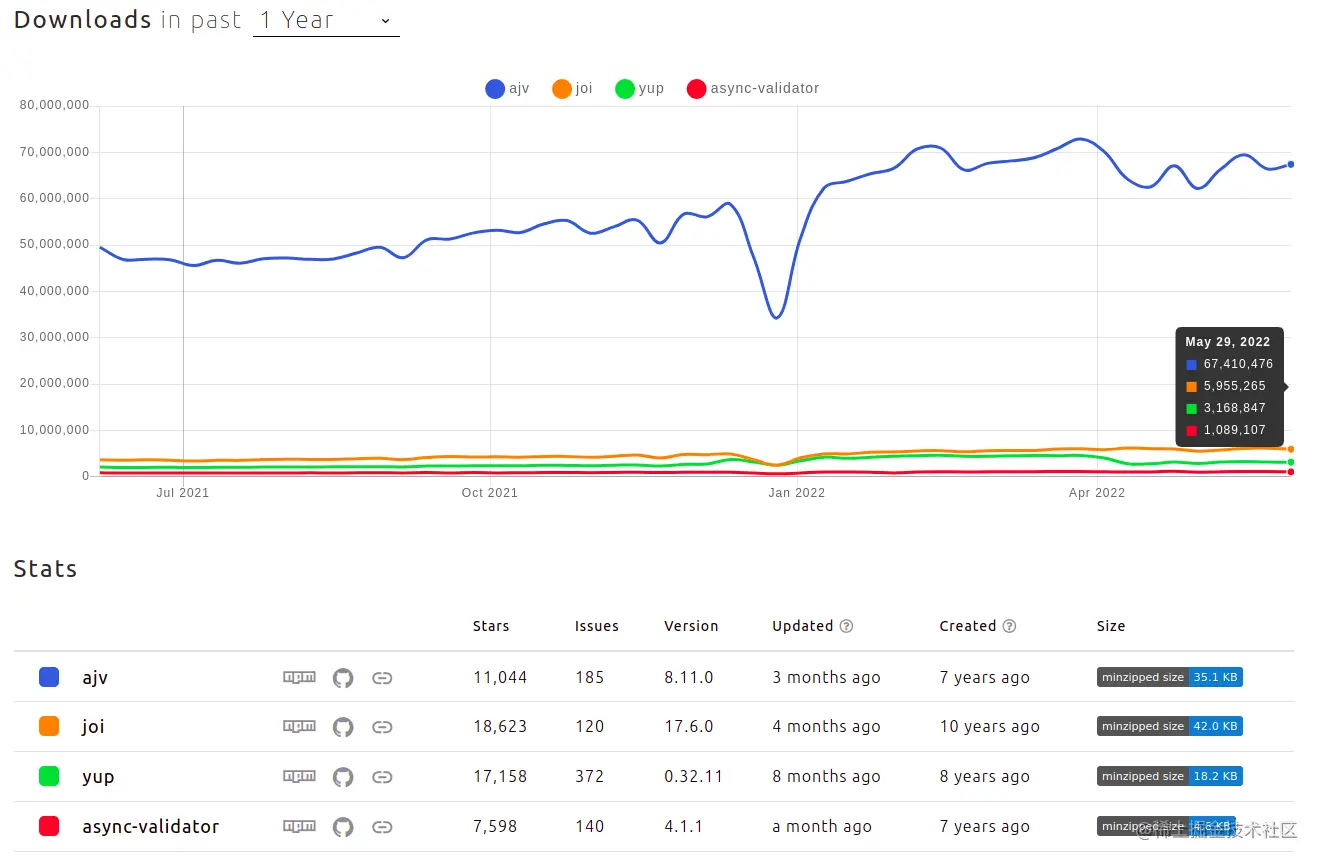This screenshot has height=864, width=1321.
Task: Click the async-validator red color swatch in stats
Action: point(49,826)
